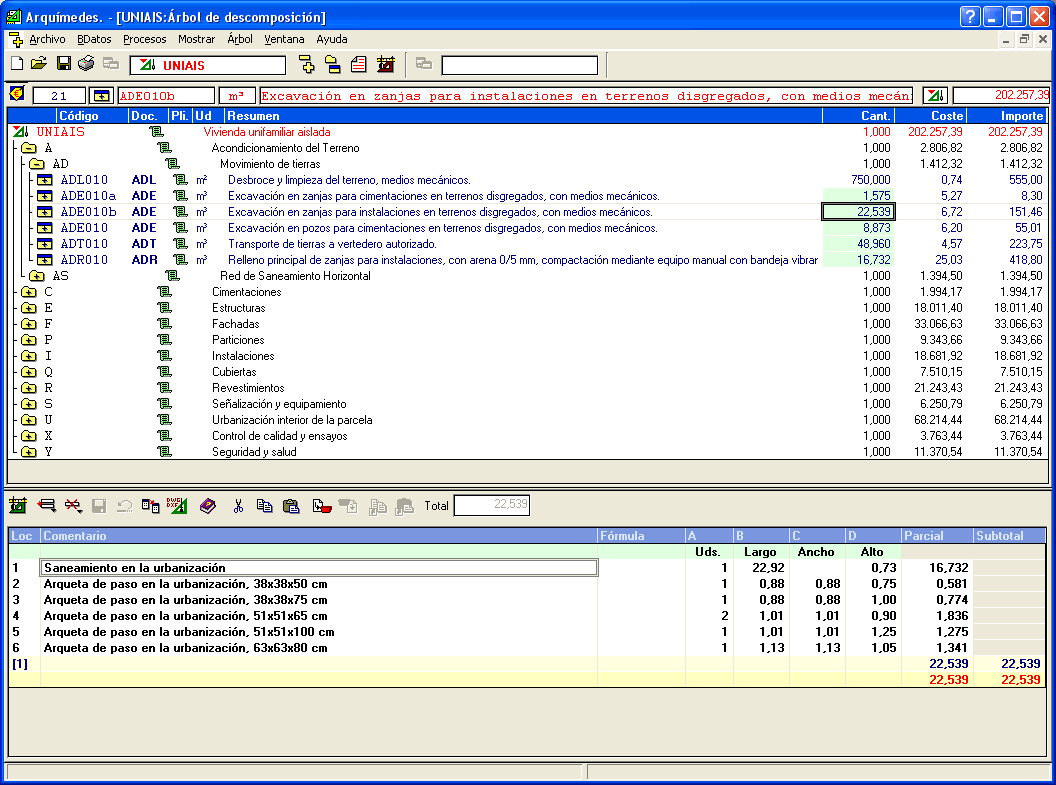Click the Resumen column header

click(x=523, y=116)
